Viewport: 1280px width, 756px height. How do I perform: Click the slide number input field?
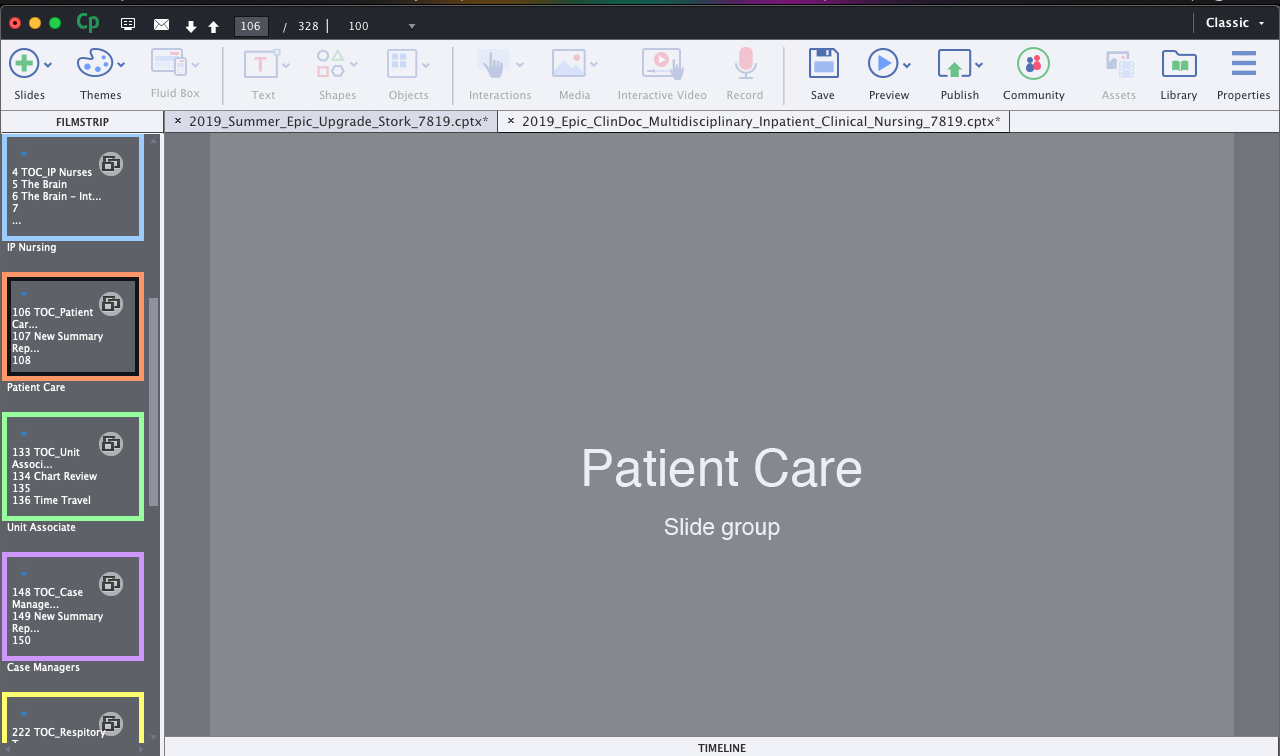click(251, 26)
